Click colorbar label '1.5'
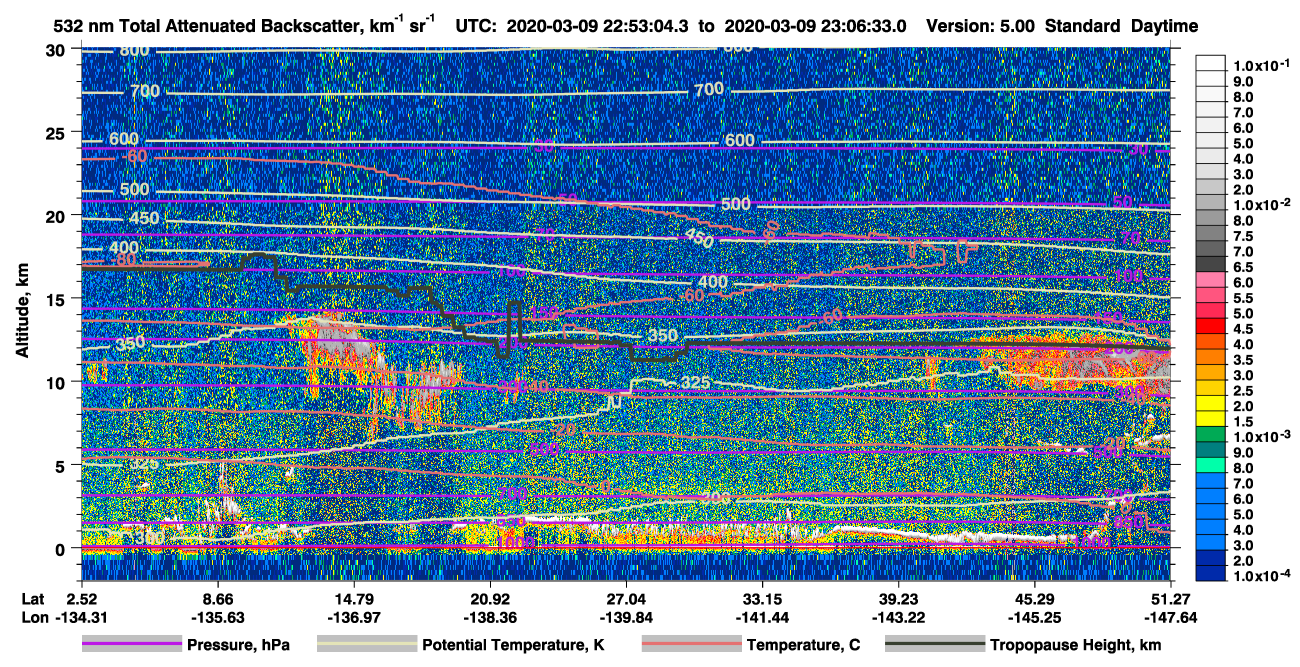The image size is (1300, 667). tap(1243, 422)
